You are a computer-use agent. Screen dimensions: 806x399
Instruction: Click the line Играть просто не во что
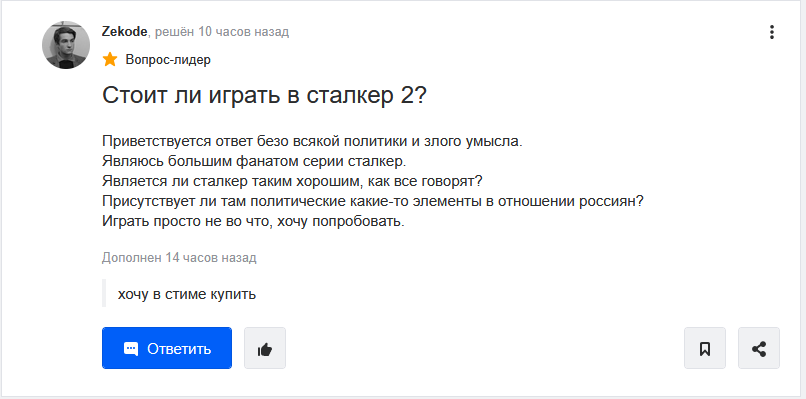pyautogui.click(x=253, y=222)
